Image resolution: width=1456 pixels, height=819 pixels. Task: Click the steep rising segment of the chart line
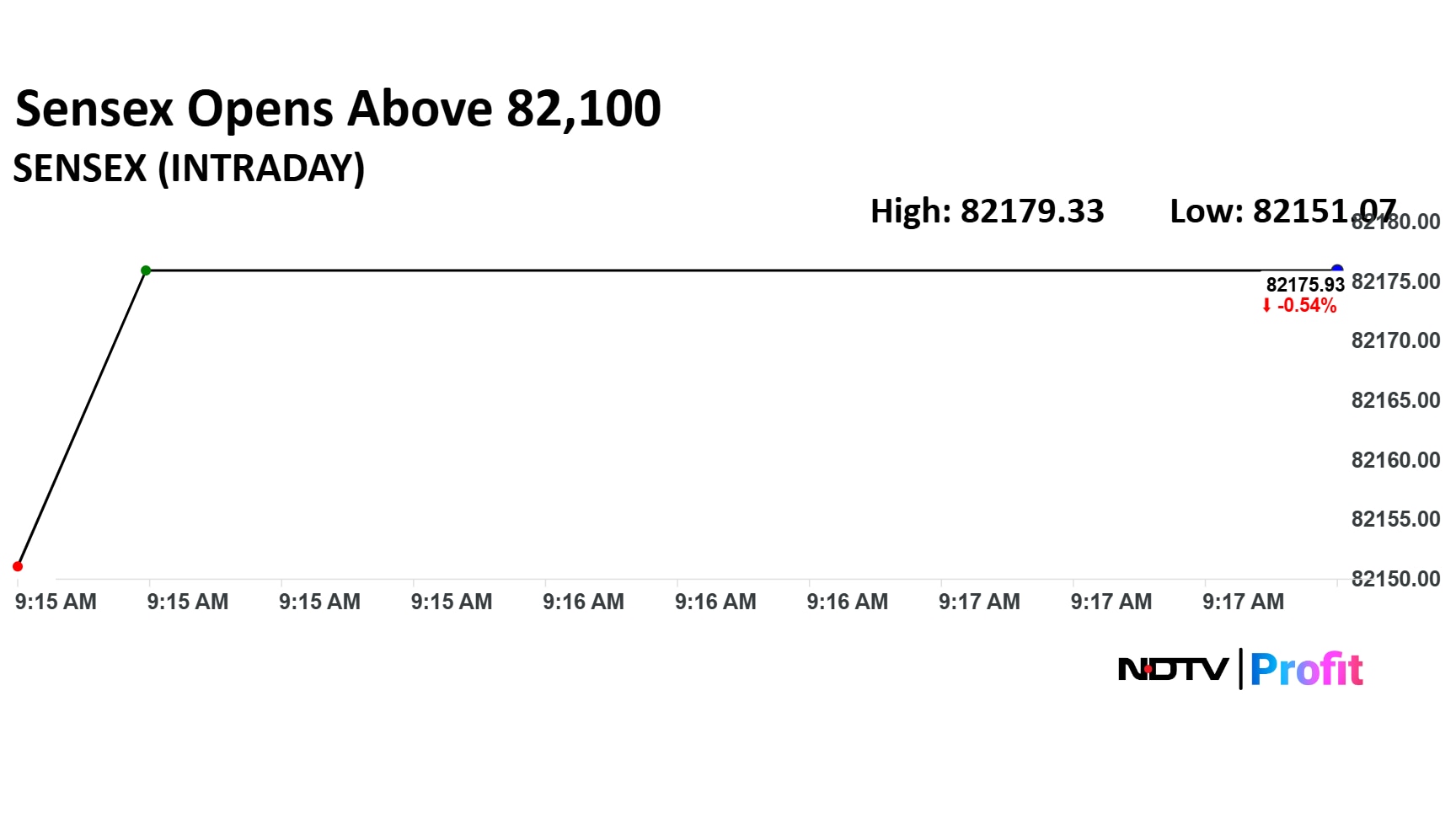click(82, 419)
